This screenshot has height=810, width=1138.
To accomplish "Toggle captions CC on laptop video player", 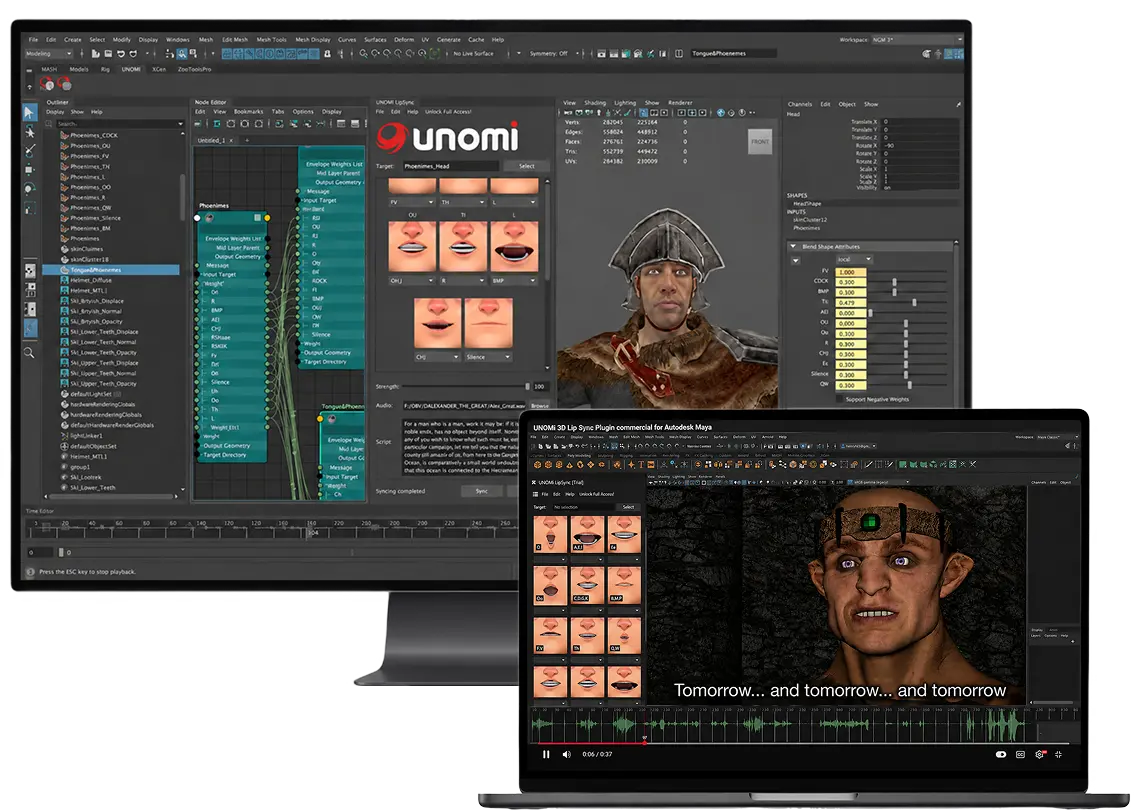I will click(x=1020, y=754).
